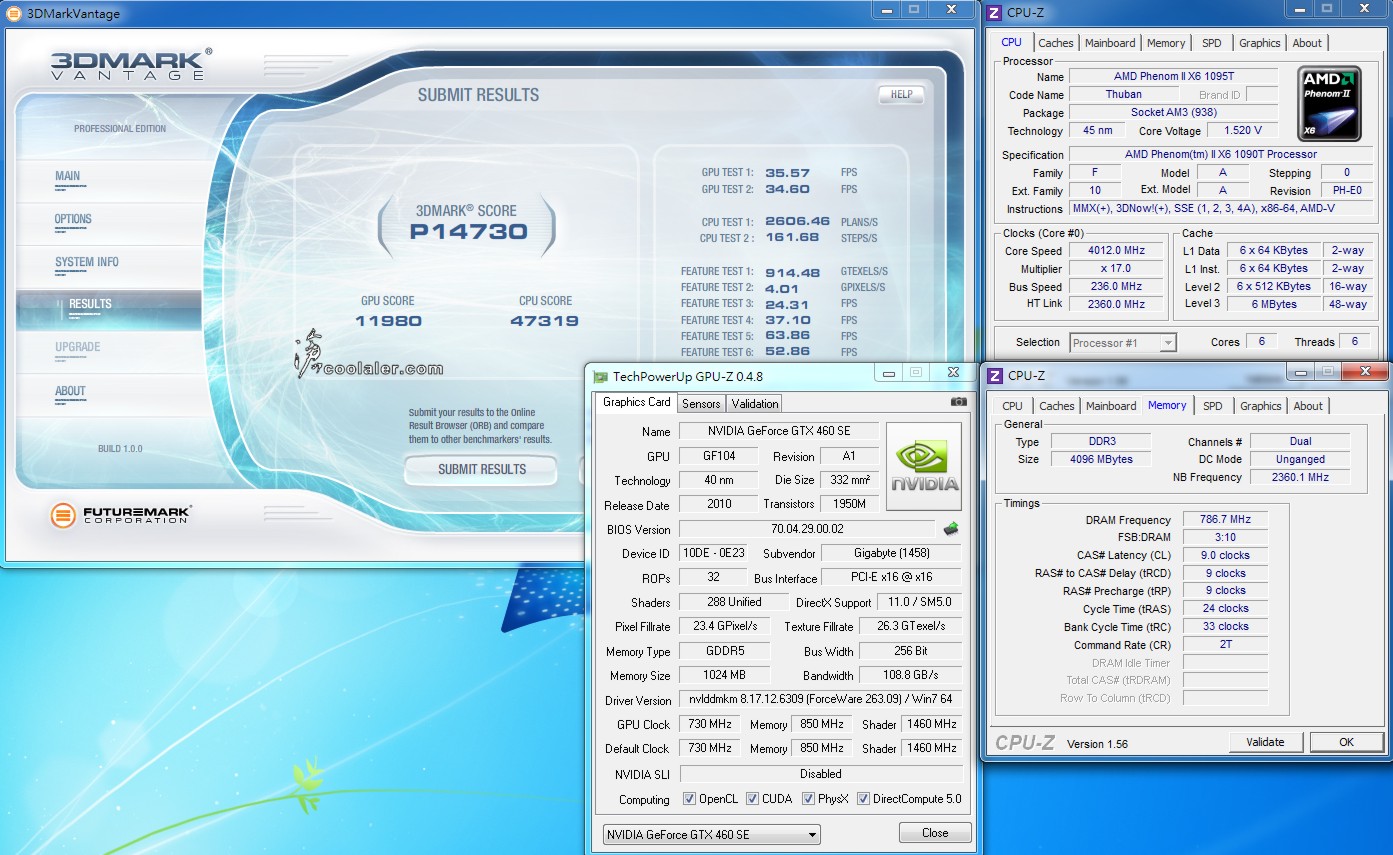Open the Processor #1 selection dropdown

click(1123, 342)
